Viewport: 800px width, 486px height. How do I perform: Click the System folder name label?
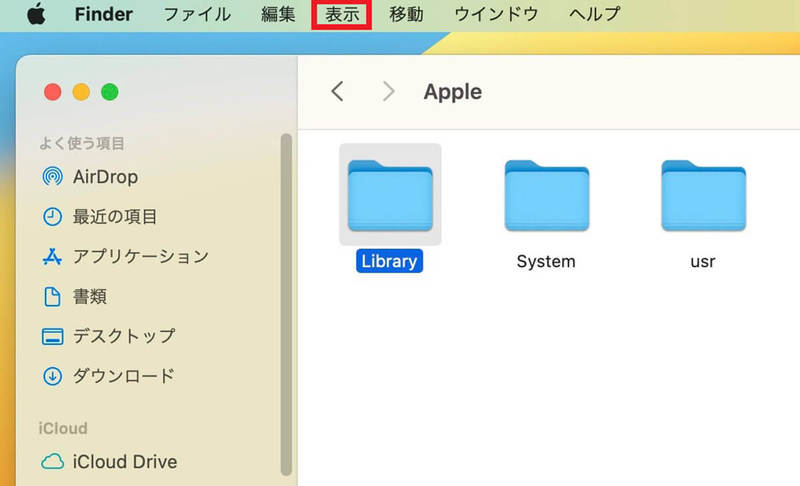[x=546, y=262]
